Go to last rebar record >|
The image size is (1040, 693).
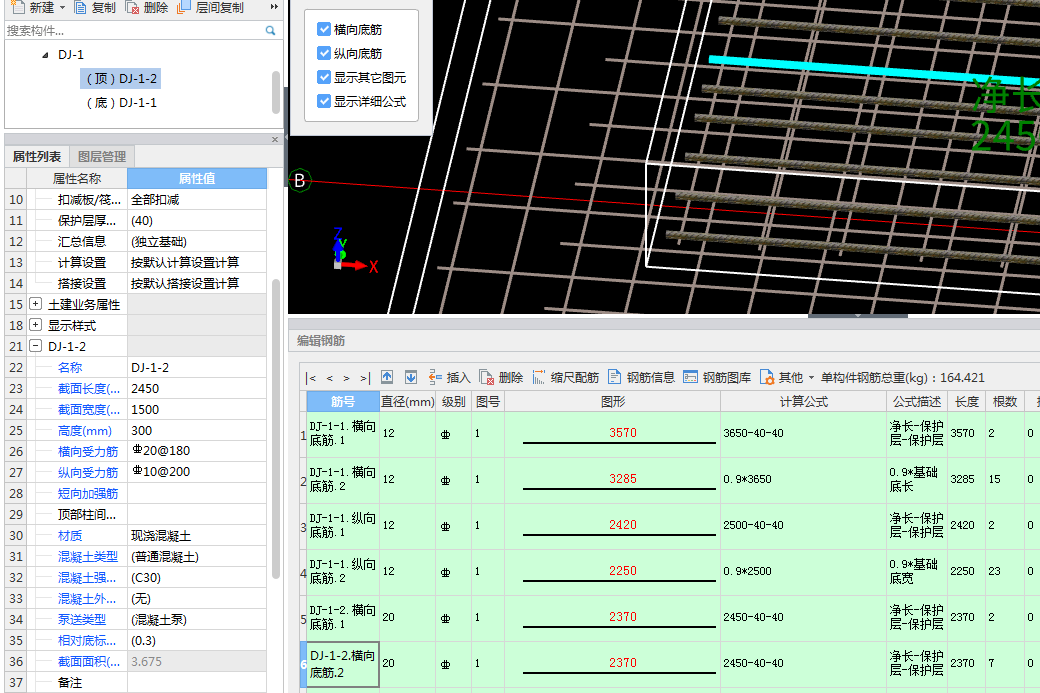[365, 378]
